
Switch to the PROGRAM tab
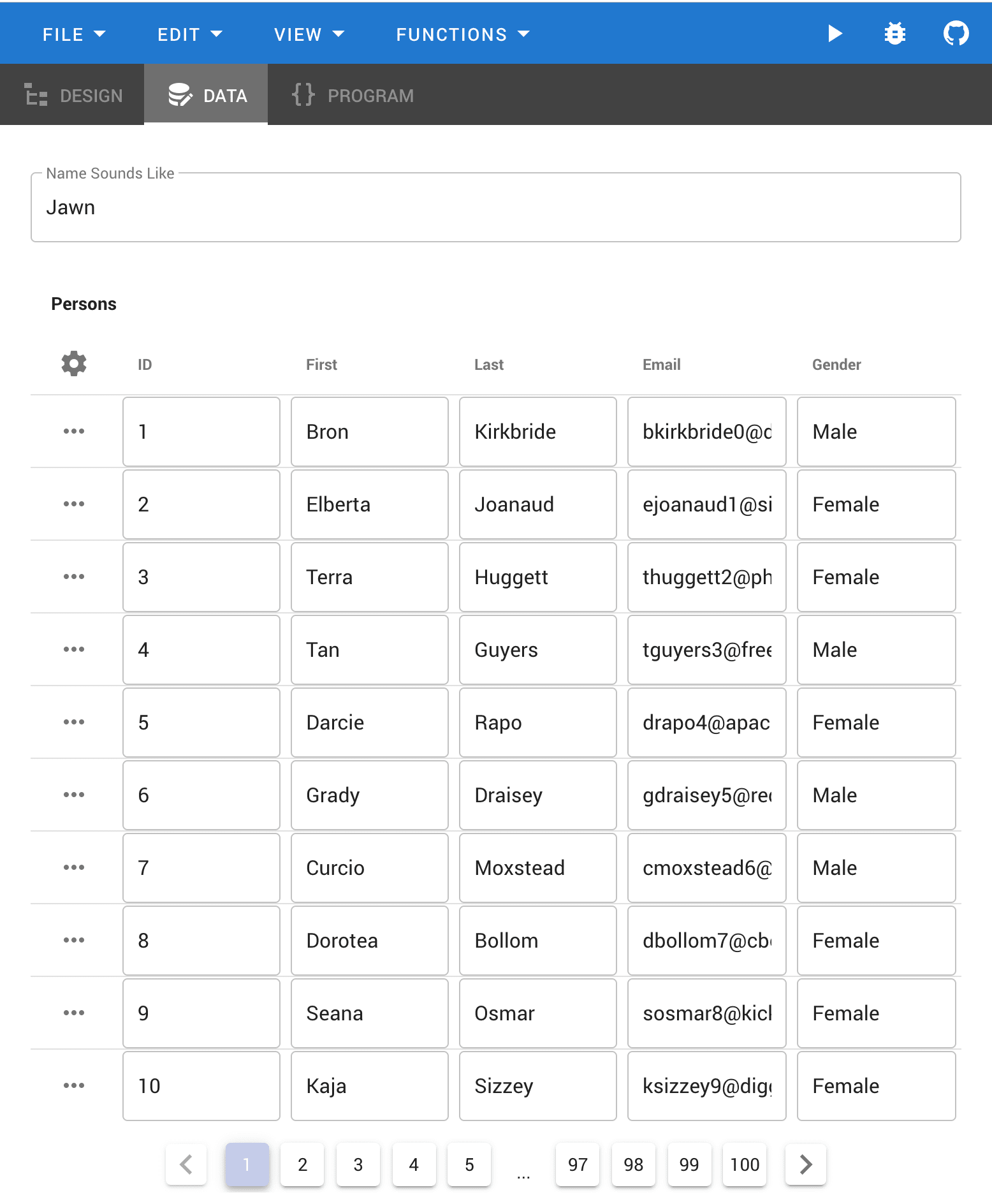coord(353,95)
